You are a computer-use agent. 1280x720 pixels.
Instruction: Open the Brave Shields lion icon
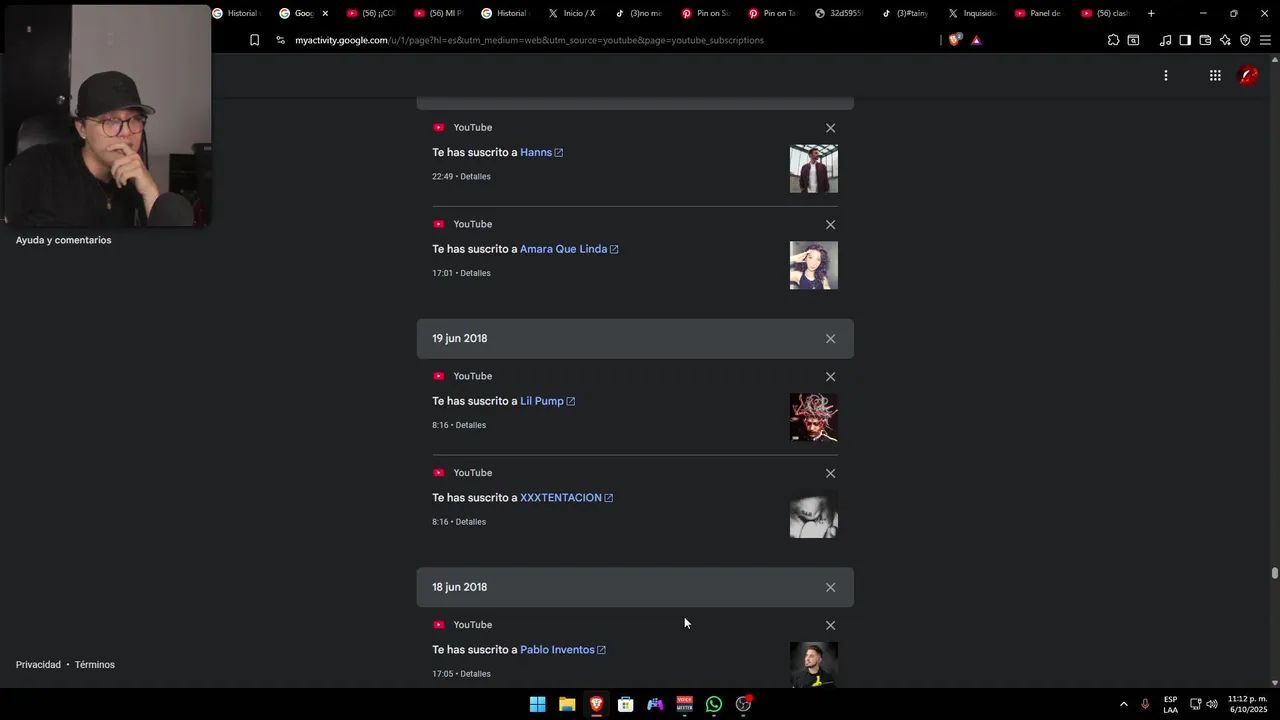click(954, 40)
